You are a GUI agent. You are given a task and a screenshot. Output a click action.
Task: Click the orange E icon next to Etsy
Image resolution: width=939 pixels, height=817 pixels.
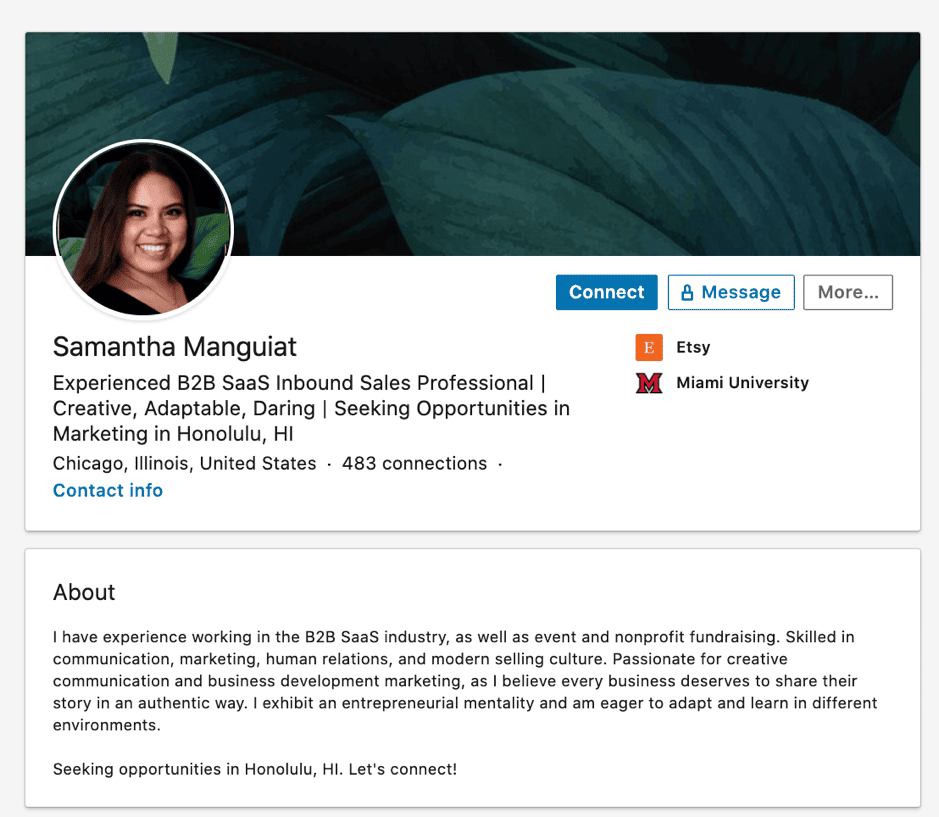(648, 347)
